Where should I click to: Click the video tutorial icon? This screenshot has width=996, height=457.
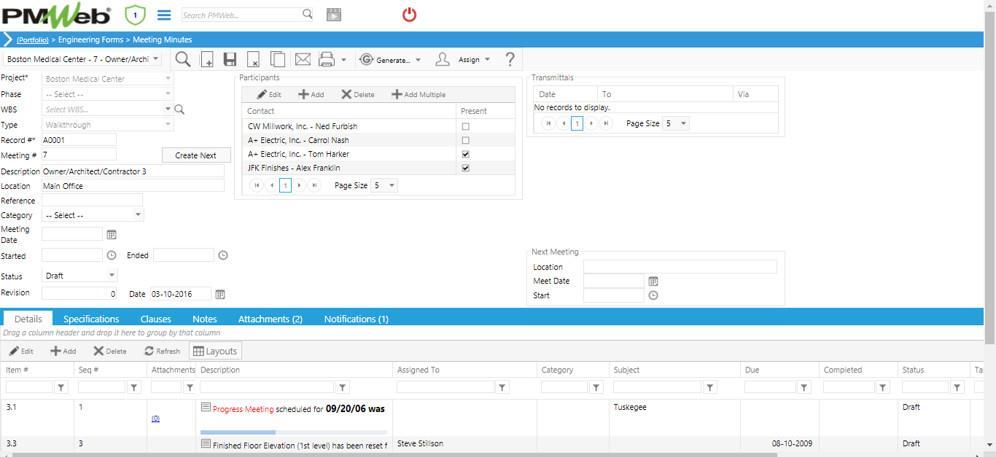pos(333,15)
